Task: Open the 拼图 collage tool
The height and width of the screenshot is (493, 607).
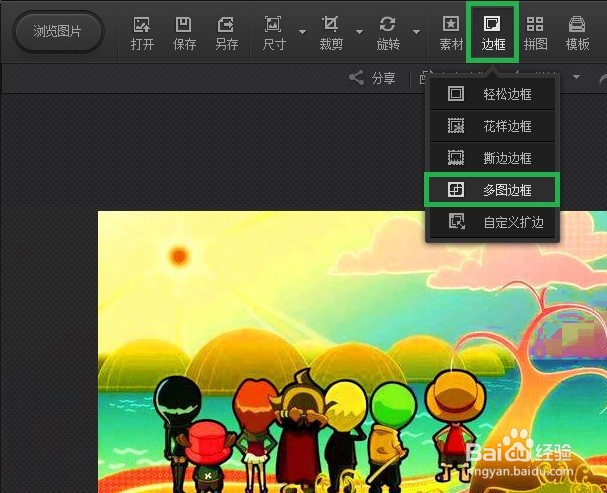Action: tap(535, 34)
